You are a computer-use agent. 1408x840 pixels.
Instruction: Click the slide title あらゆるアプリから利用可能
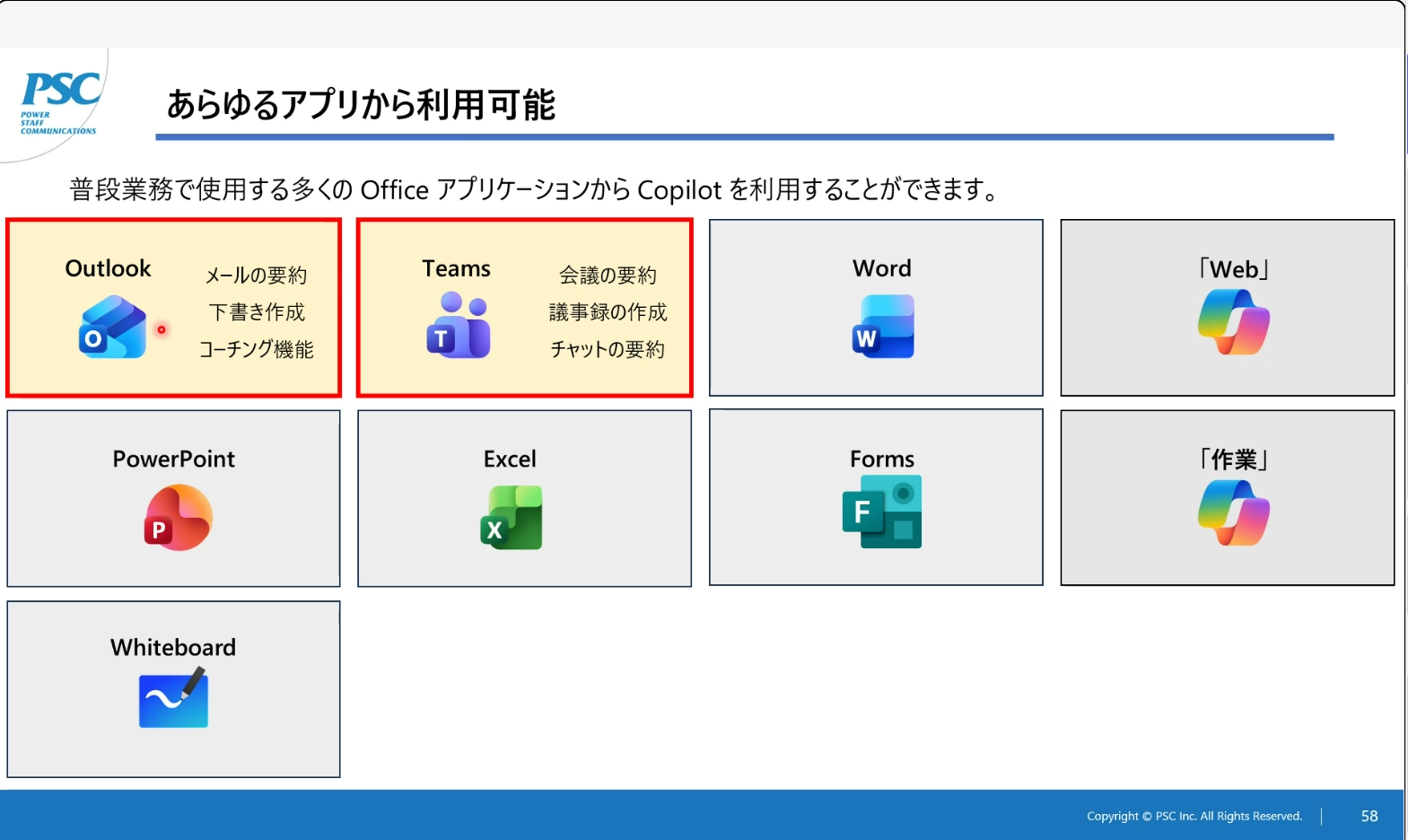click(361, 105)
